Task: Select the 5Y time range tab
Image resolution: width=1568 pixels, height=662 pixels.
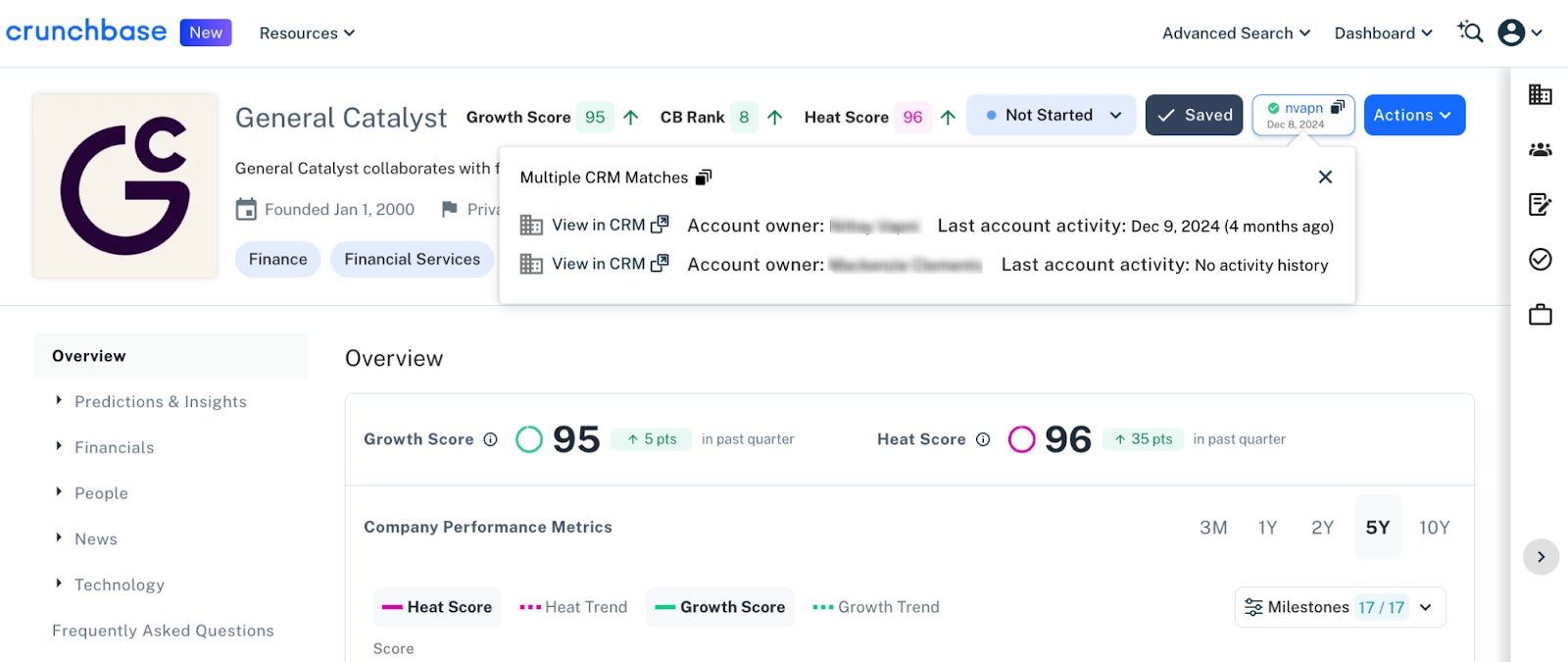Action: [1378, 528]
